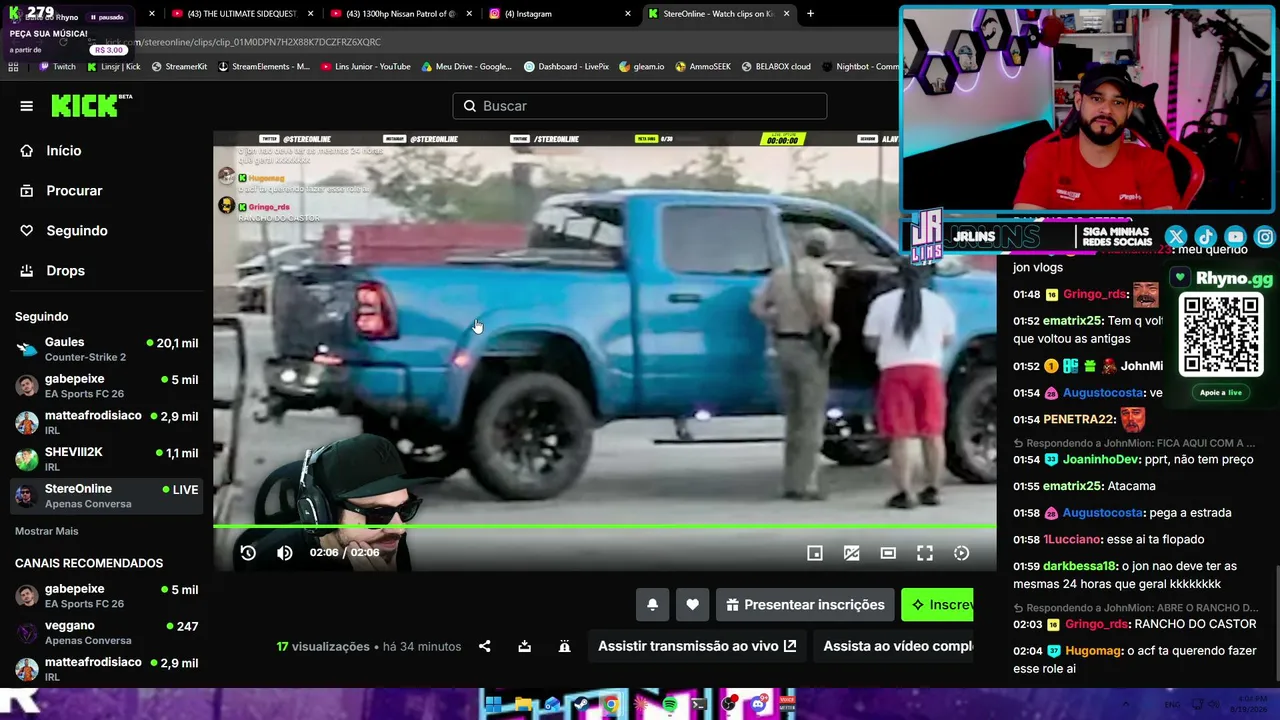Open the Lins Junior - YouTube bookmark
This screenshot has width=1280, height=720.
pos(366,67)
